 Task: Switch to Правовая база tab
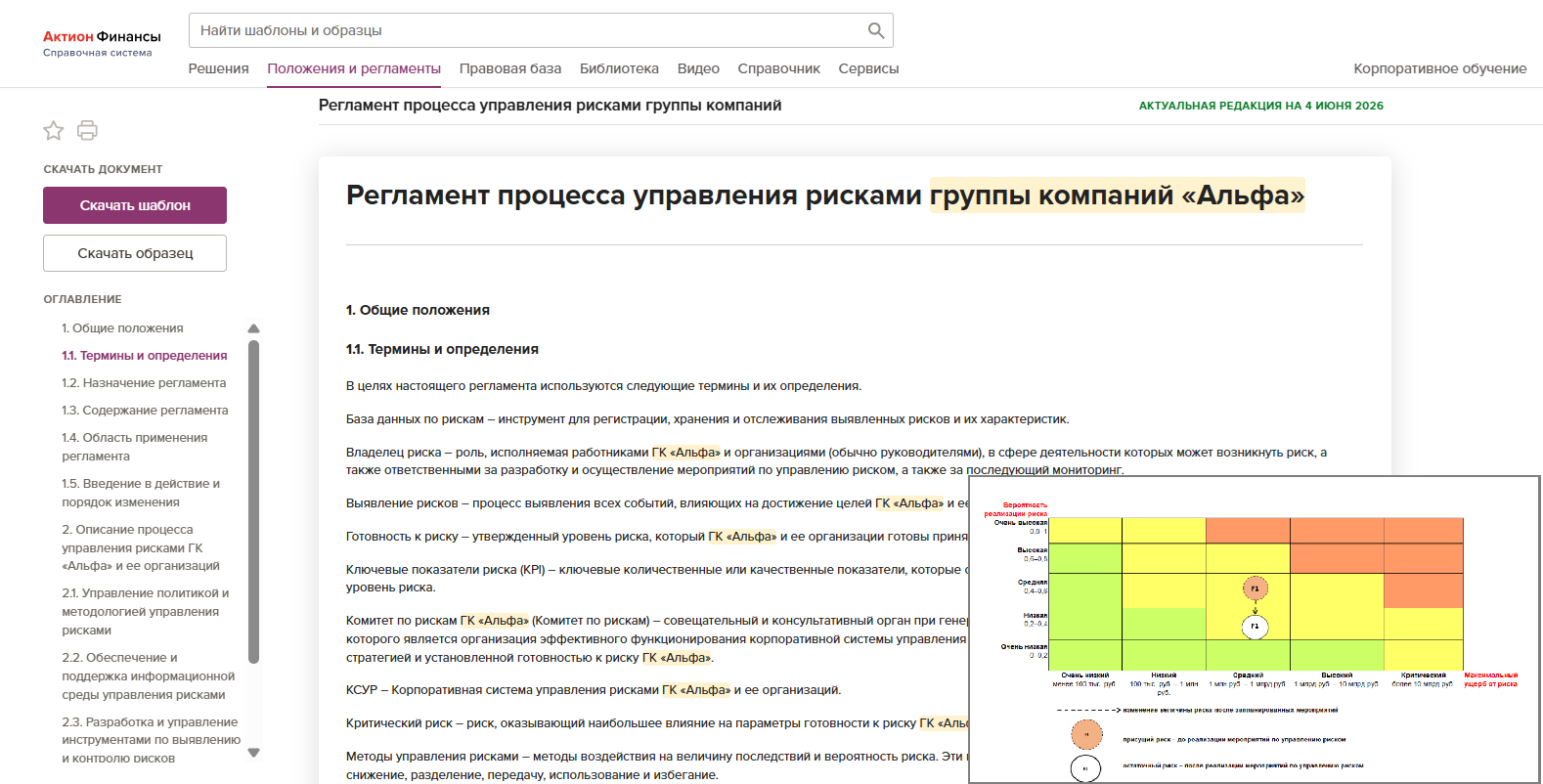pos(510,68)
